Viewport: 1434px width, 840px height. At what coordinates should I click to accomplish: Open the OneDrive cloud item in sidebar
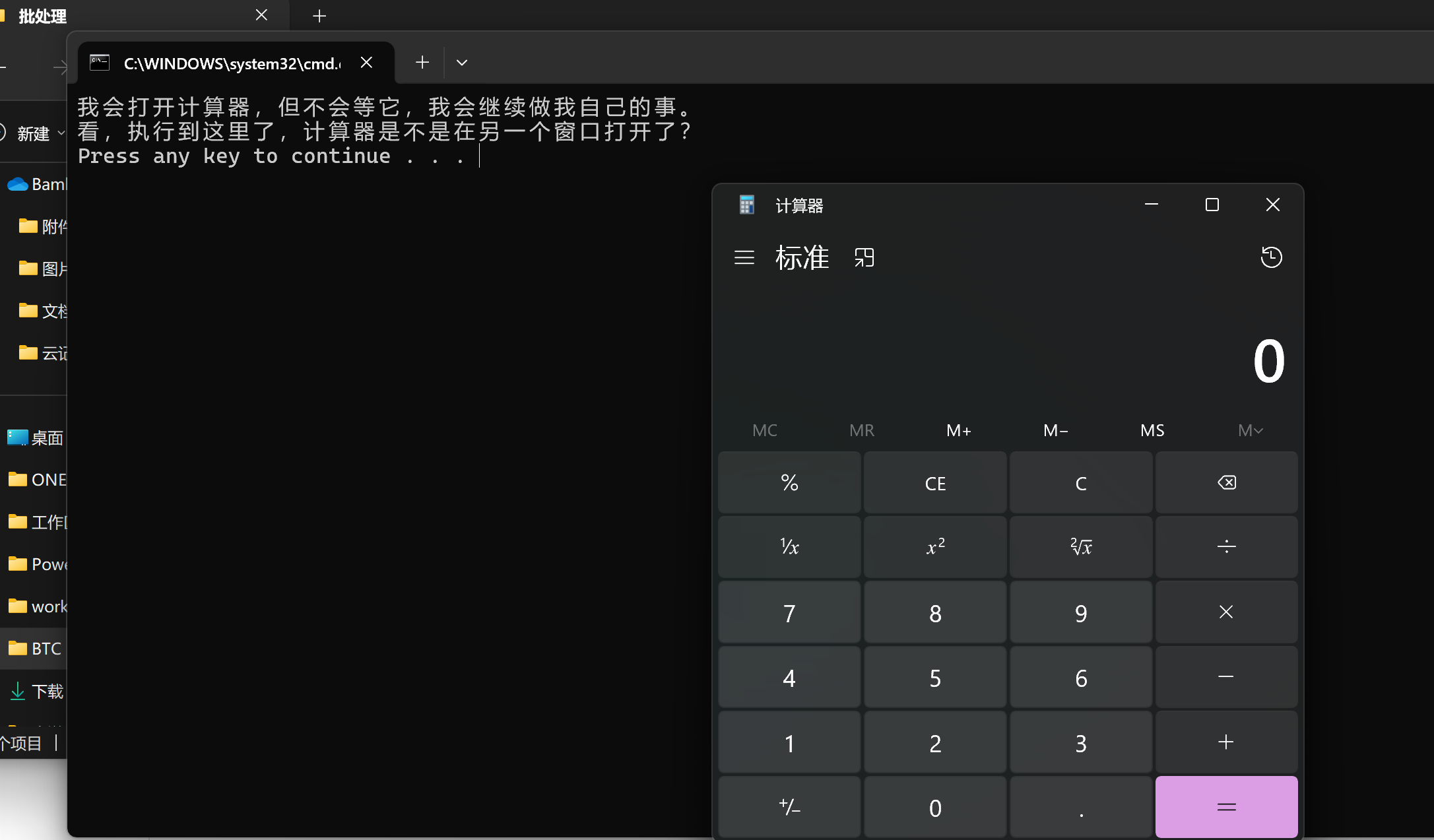[x=36, y=184]
